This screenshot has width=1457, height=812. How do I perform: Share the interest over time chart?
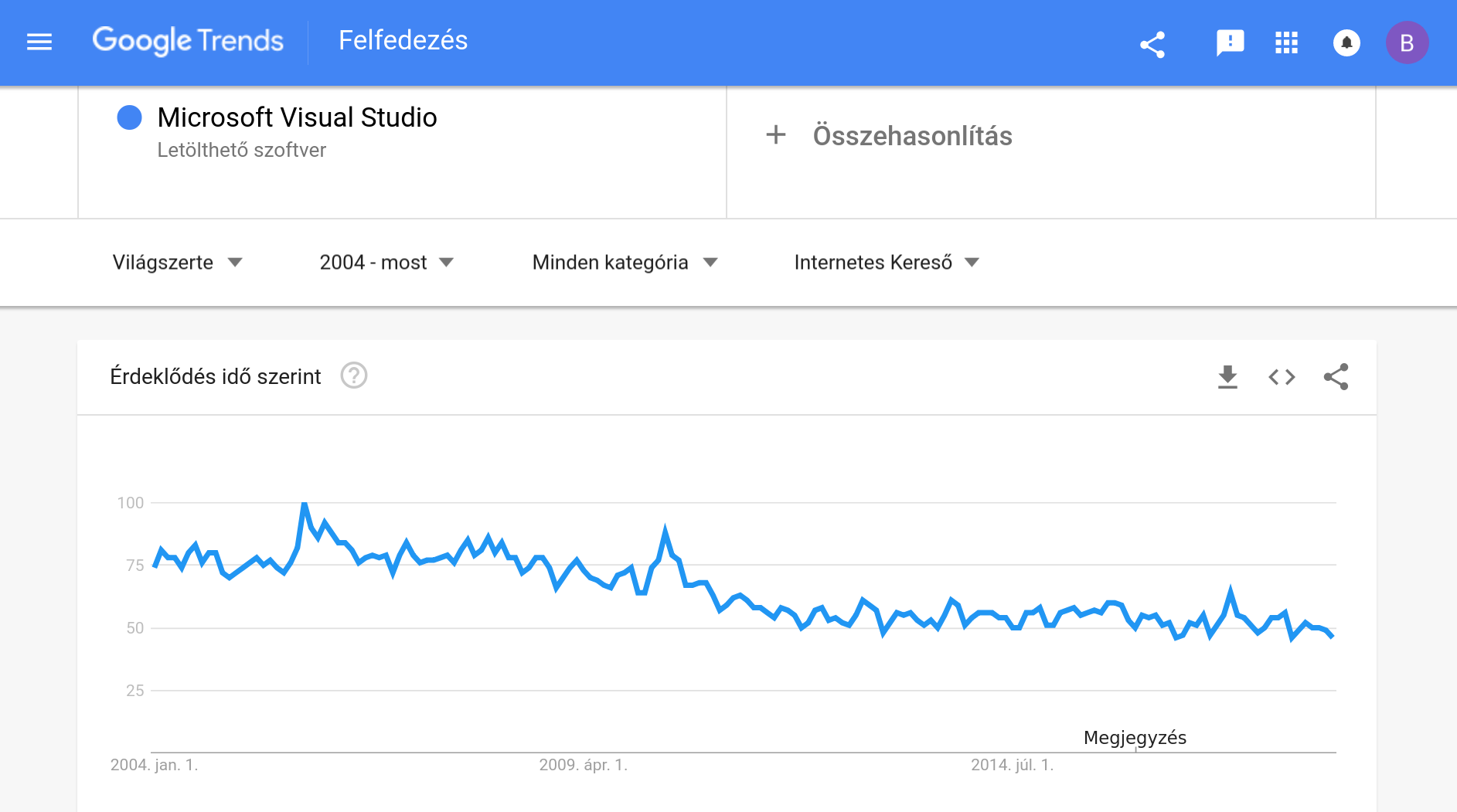click(x=1336, y=377)
